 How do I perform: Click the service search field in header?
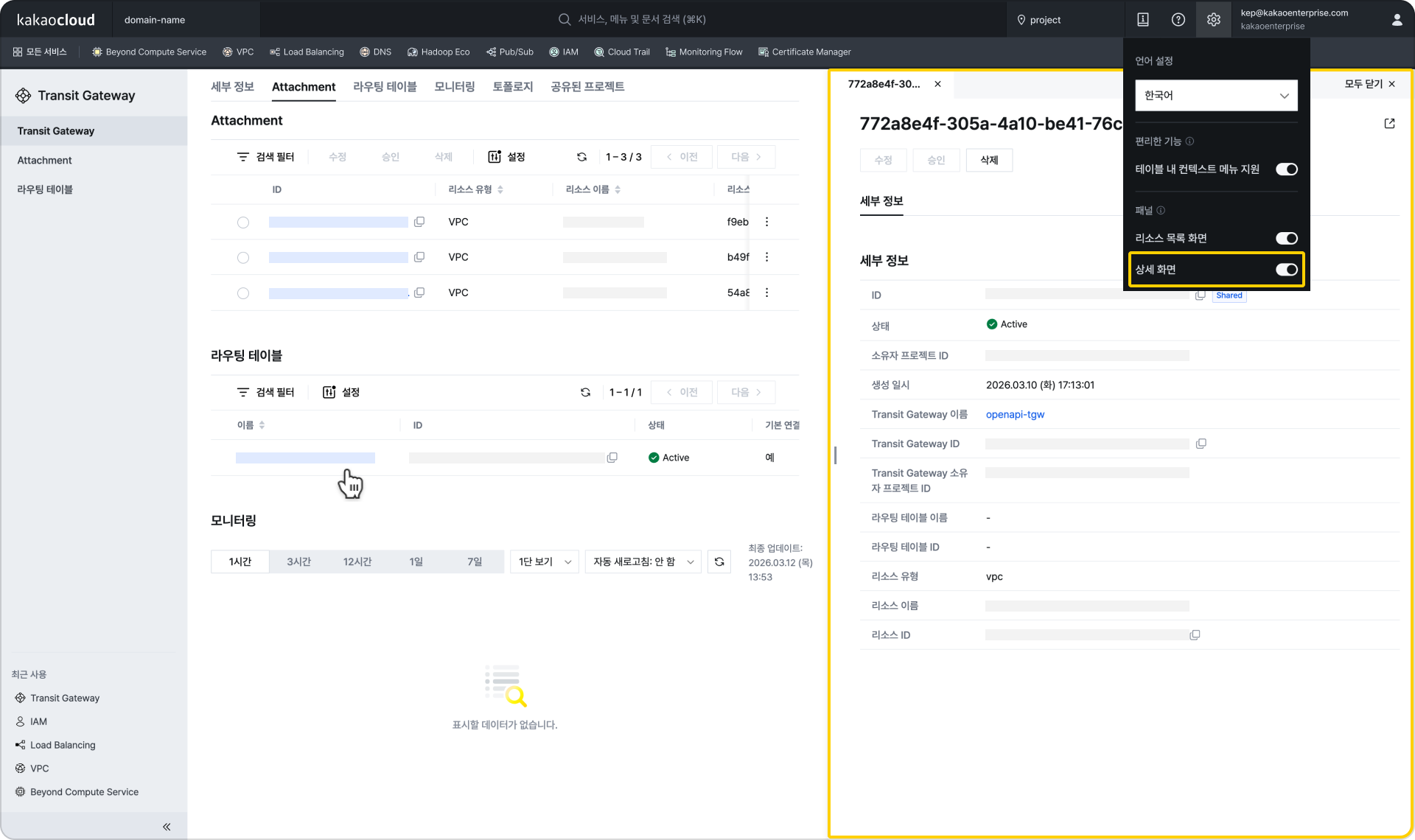tap(641, 19)
